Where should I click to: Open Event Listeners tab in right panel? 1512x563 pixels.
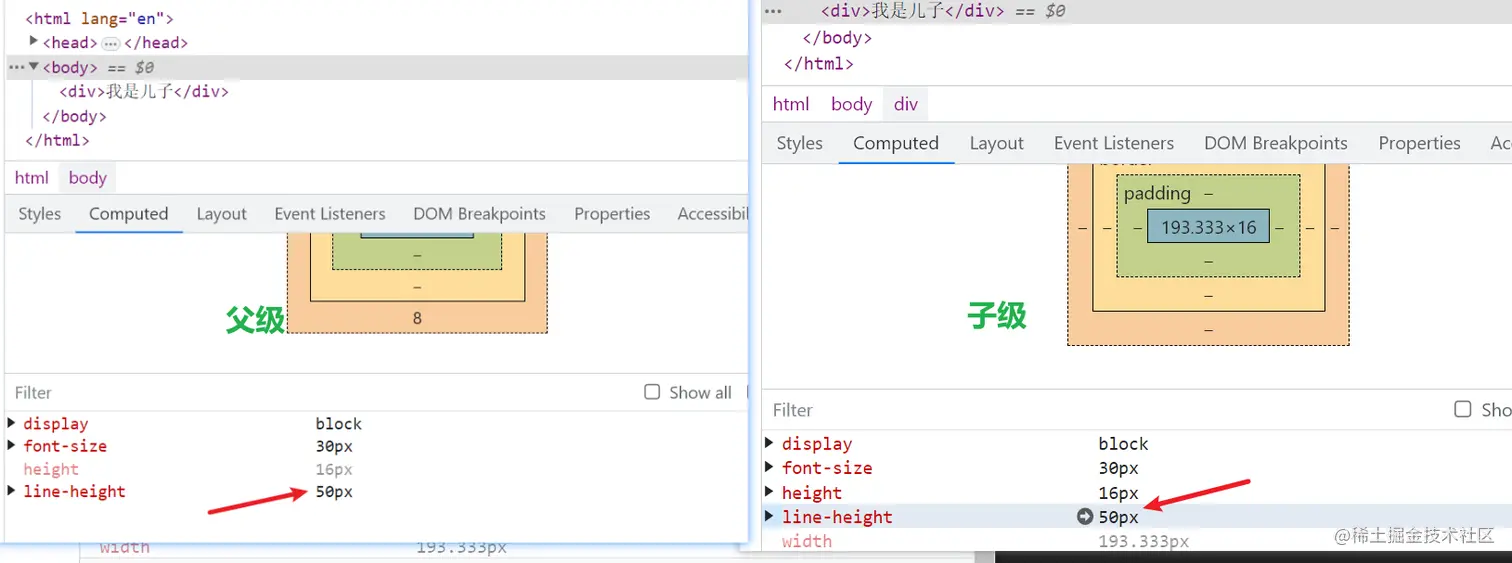click(1114, 143)
